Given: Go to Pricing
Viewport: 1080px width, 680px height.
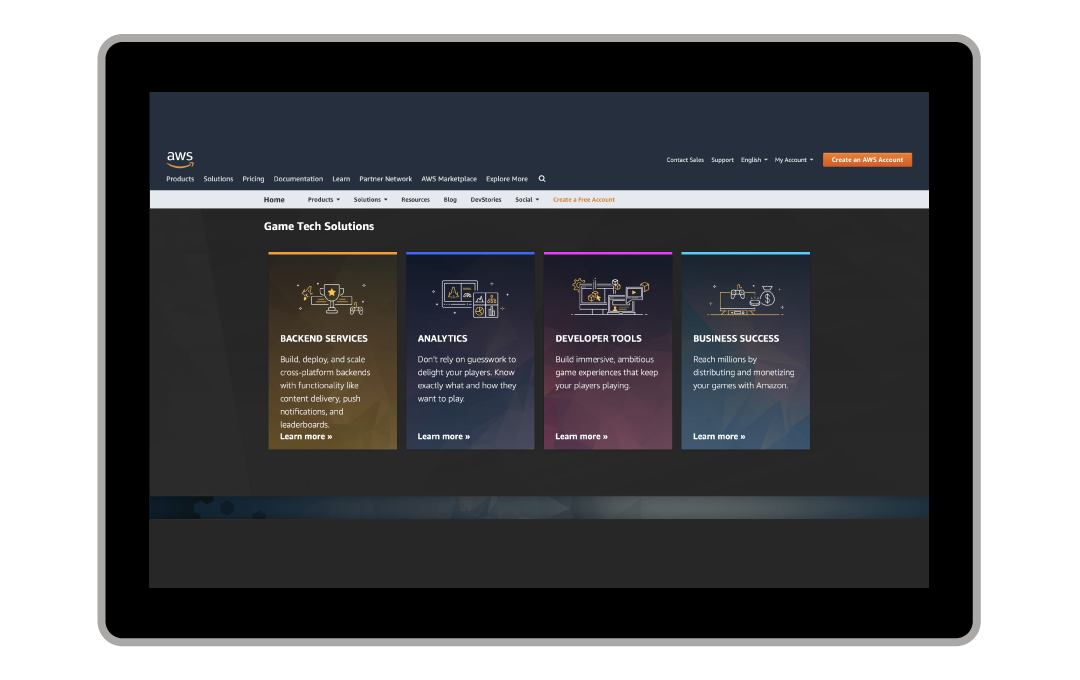Looking at the screenshot, I should tap(253, 179).
